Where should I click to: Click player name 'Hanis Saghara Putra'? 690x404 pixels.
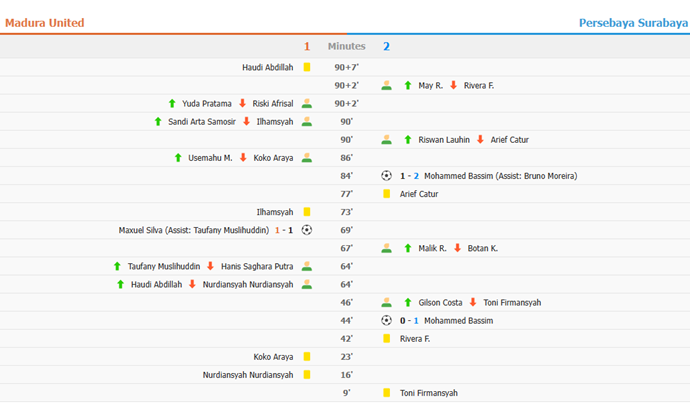point(257,266)
